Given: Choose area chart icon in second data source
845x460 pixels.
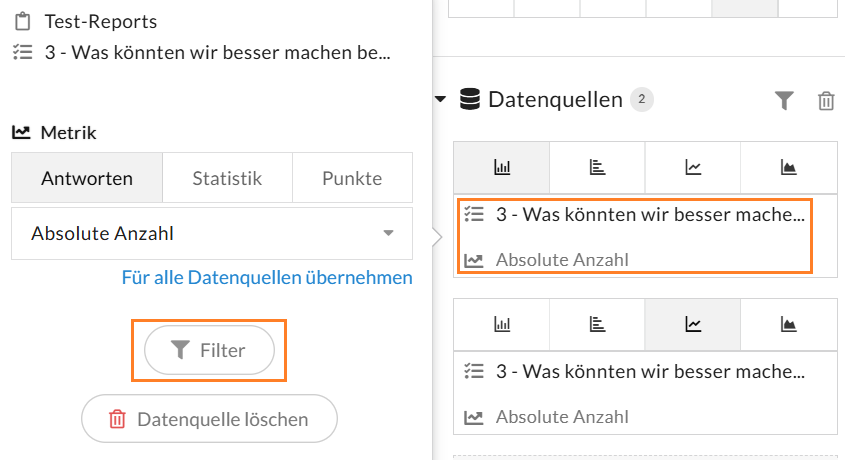Looking at the screenshot, I should coord(788,324).
